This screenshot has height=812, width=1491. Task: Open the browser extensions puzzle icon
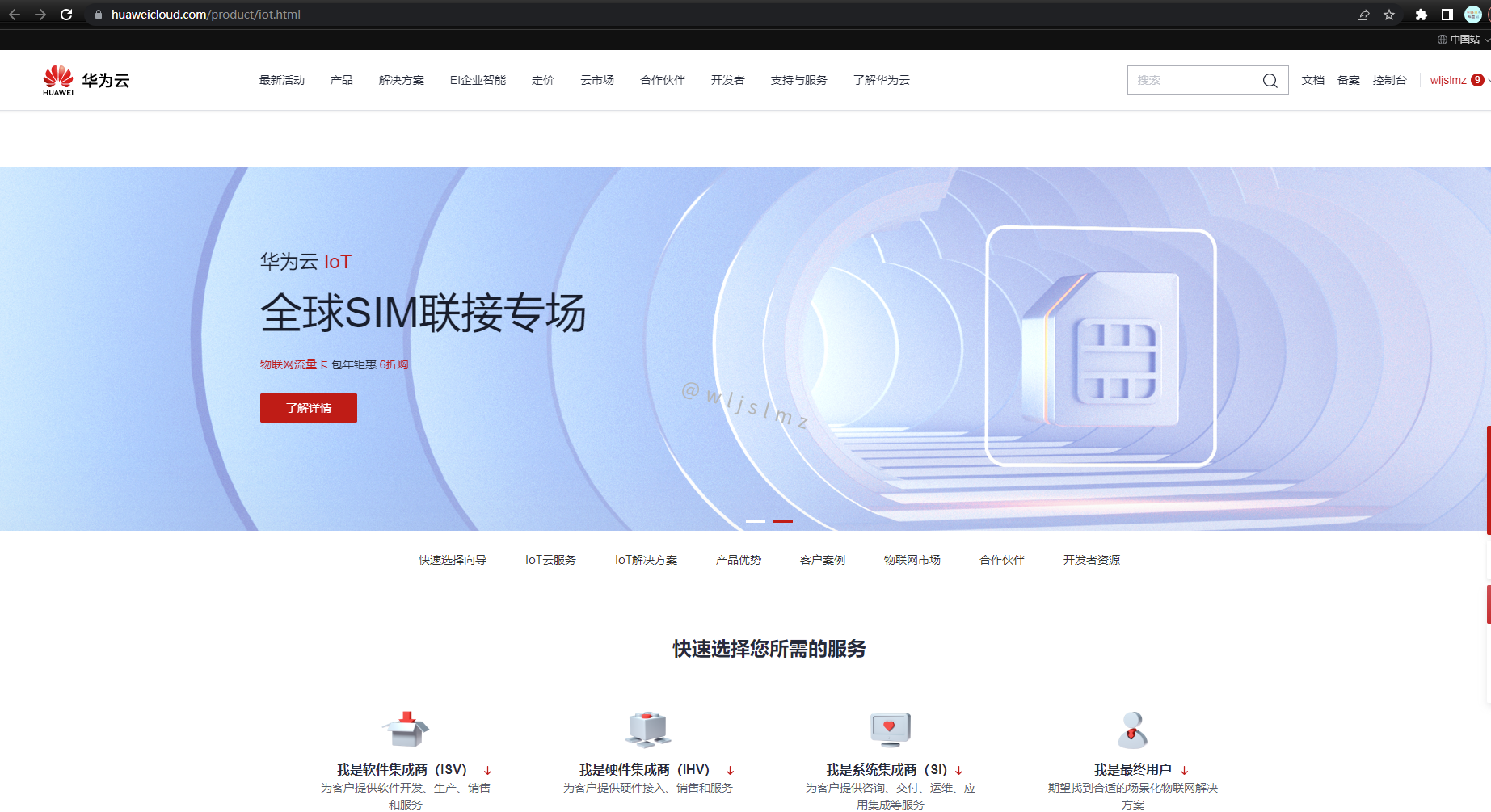pos(1422,15)
